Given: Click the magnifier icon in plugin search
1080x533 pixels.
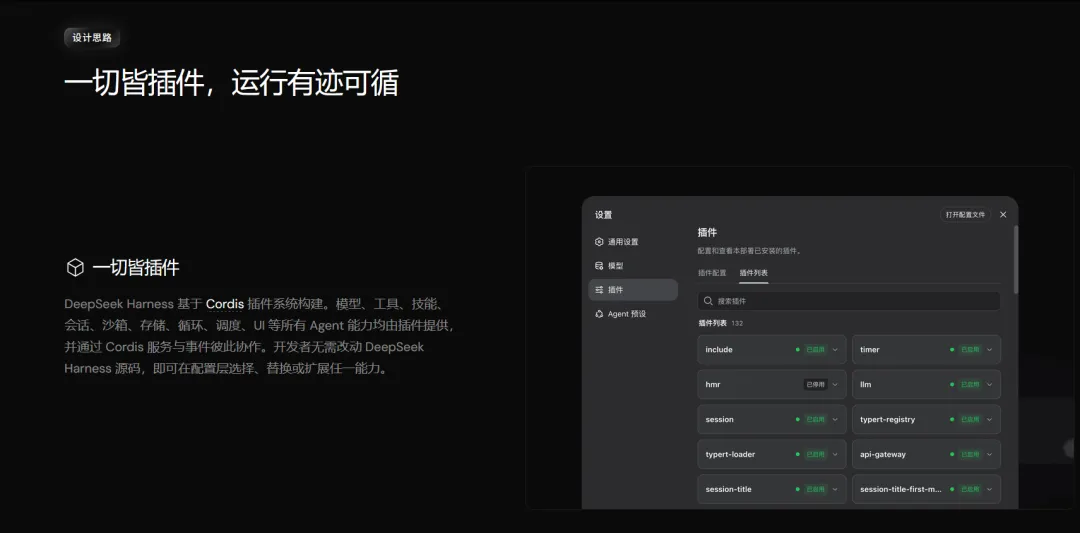Looking at the screenshot, I should pyautogui.click(x=708, y=301).
